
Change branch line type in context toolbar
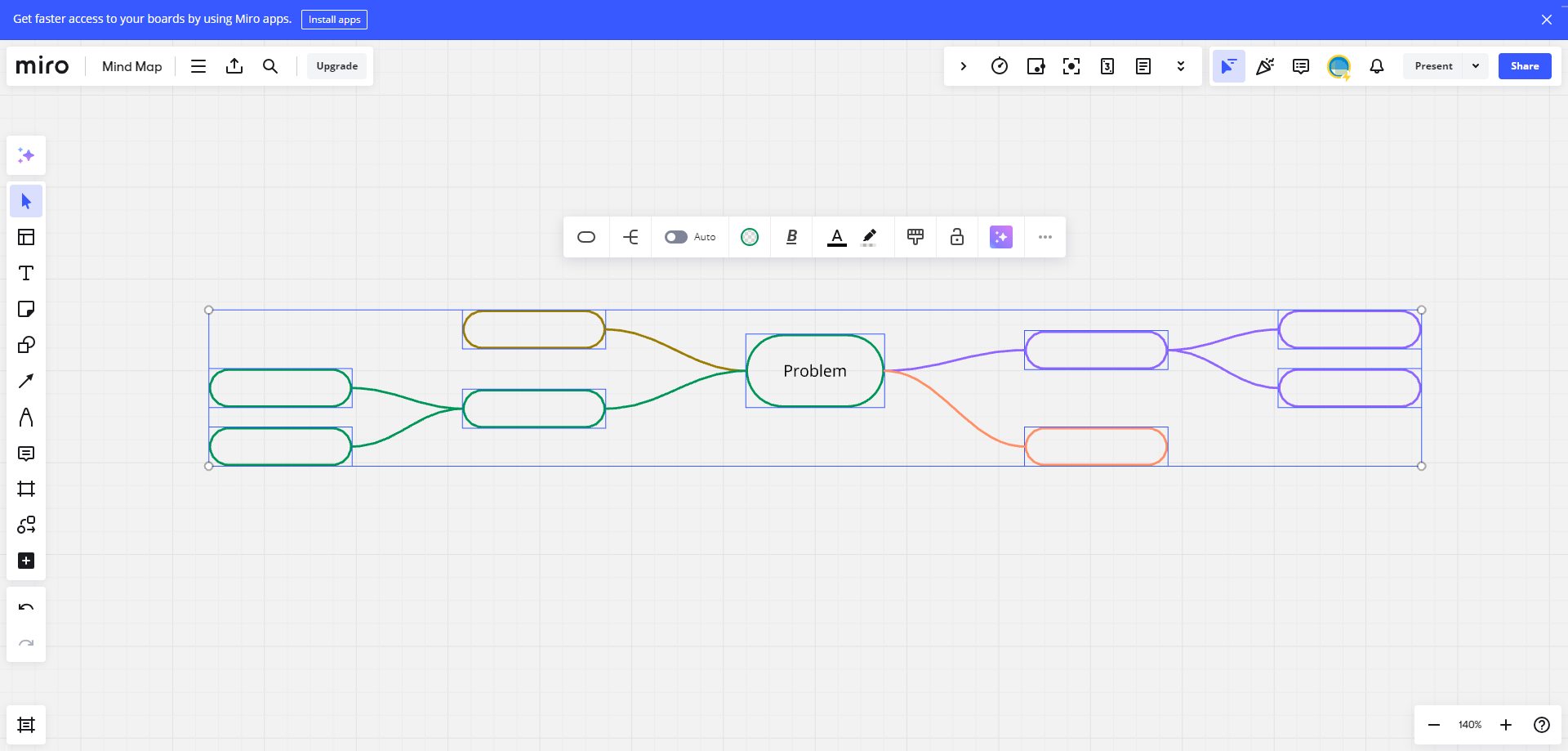point(630,237)
